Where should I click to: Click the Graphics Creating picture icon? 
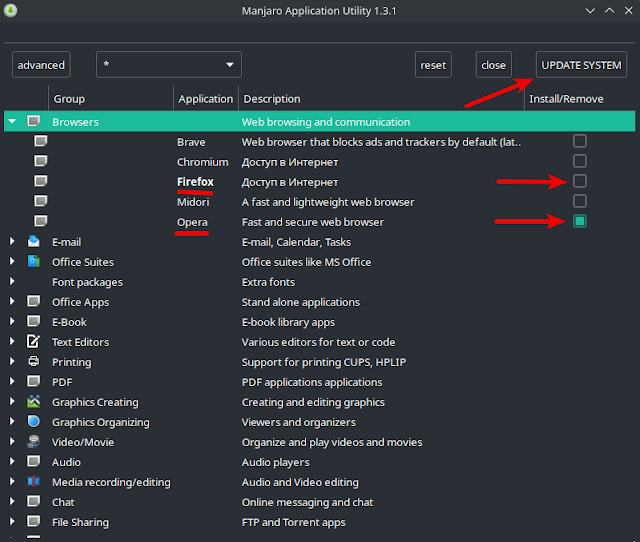(33, 401)
